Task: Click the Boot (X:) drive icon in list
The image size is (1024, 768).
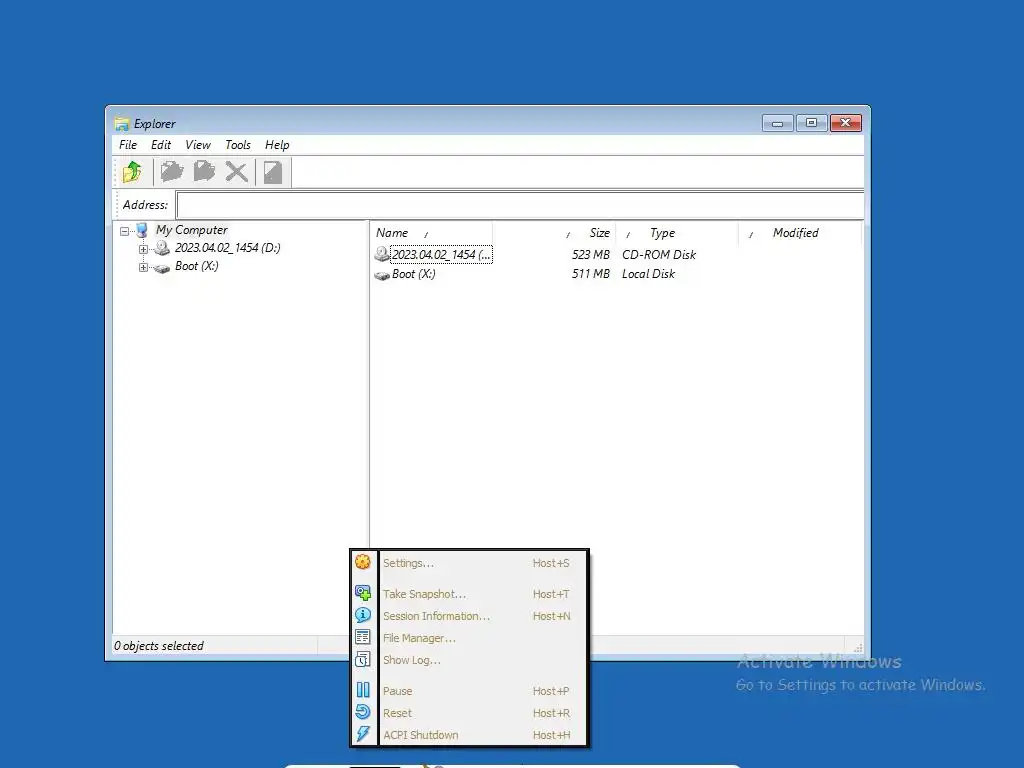Action: coord(382,275)
